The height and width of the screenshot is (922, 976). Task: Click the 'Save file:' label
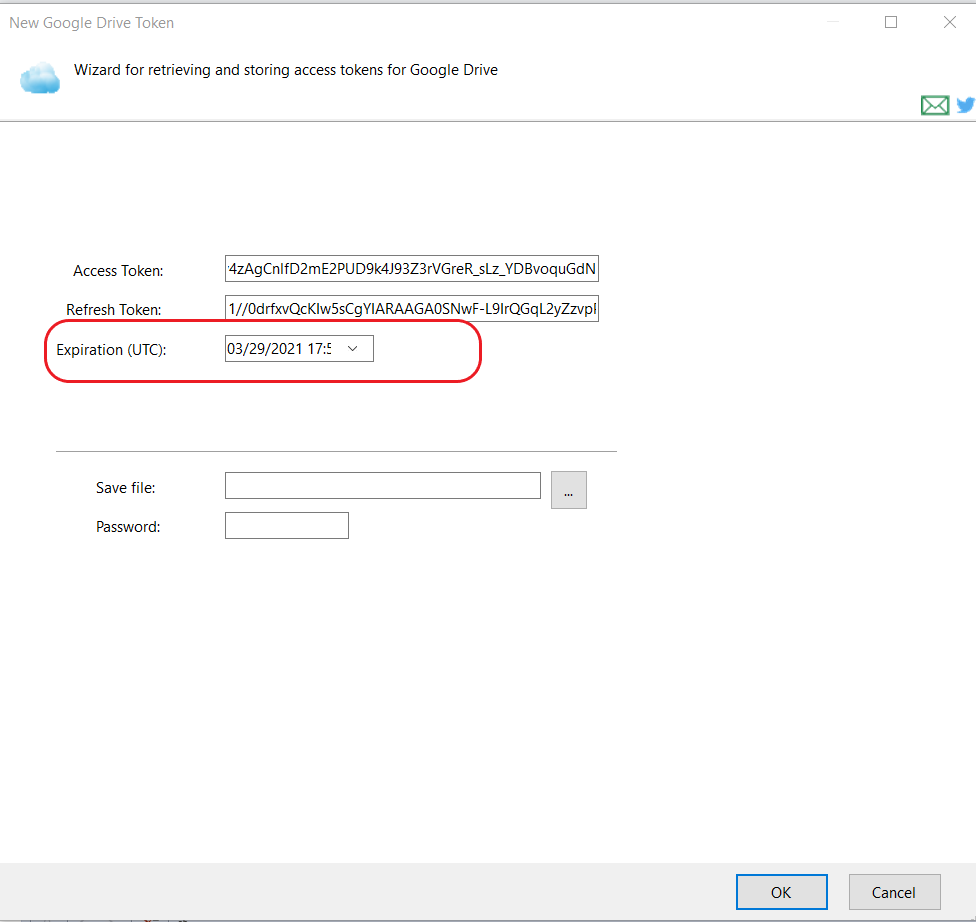[126, 487]
